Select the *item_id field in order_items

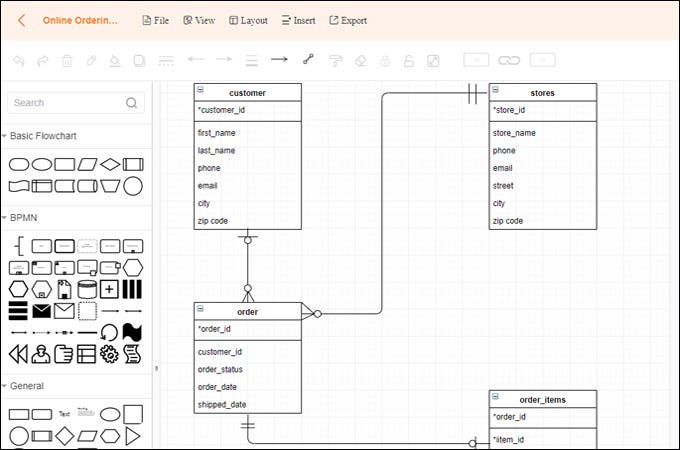[x=543, y=440]
